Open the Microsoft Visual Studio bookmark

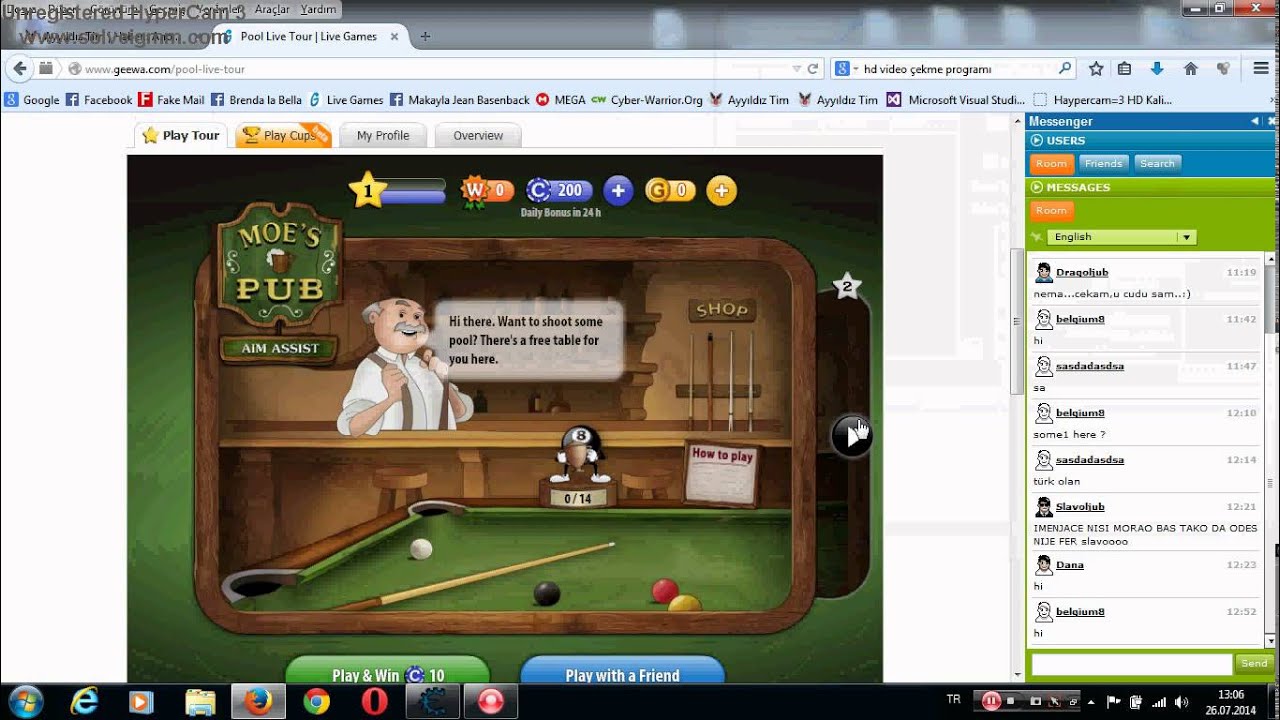pos(956,100)
